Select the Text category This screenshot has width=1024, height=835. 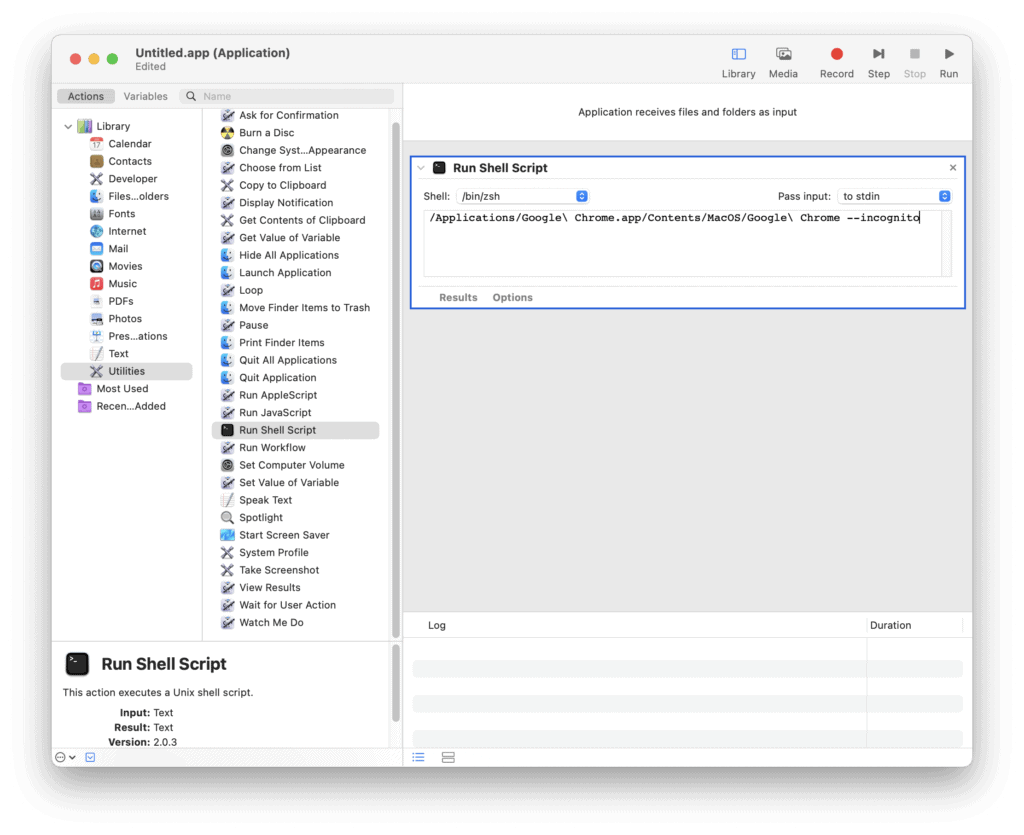118,354
